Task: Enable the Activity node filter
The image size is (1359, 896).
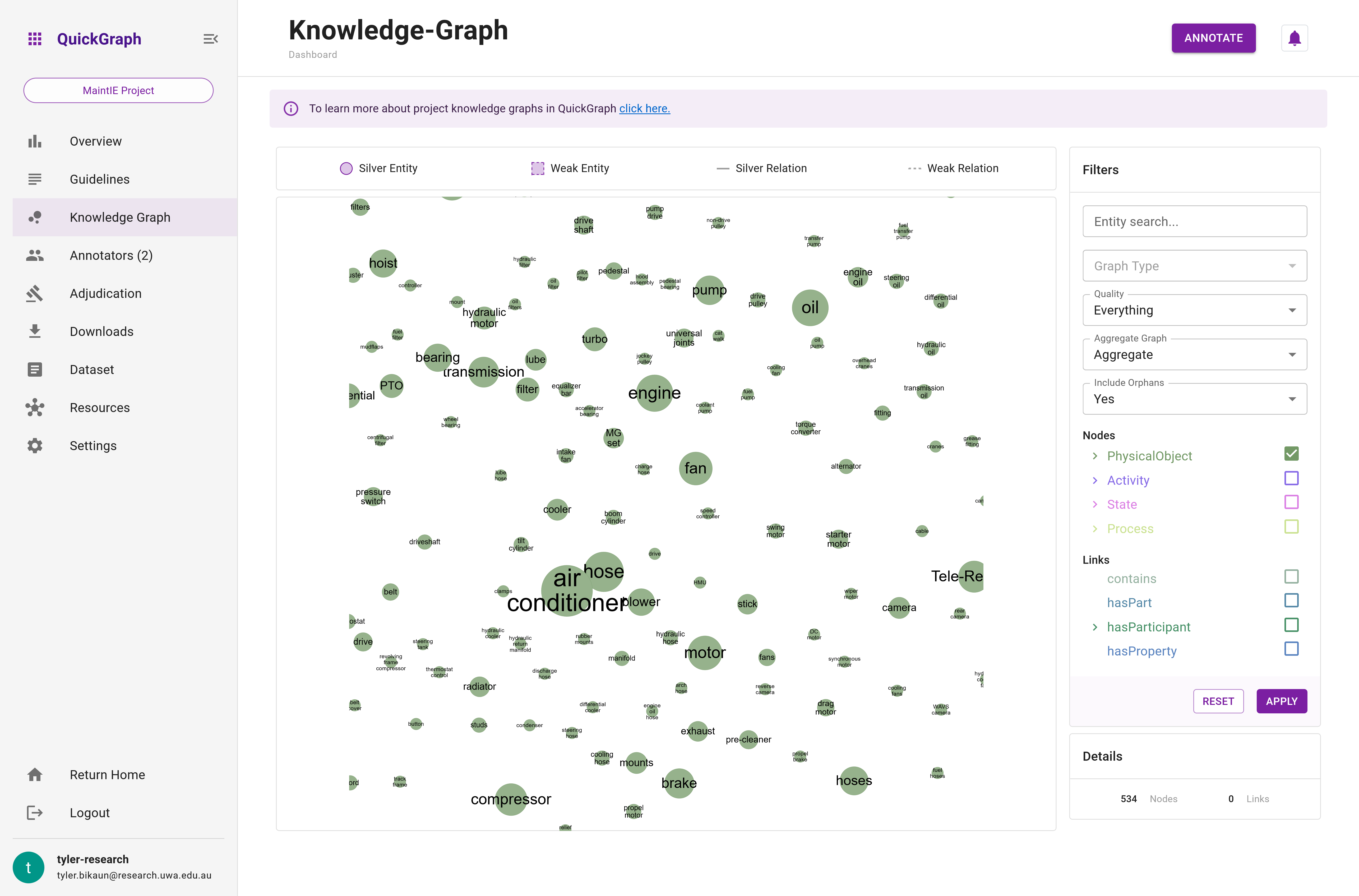Action: 1292,478
